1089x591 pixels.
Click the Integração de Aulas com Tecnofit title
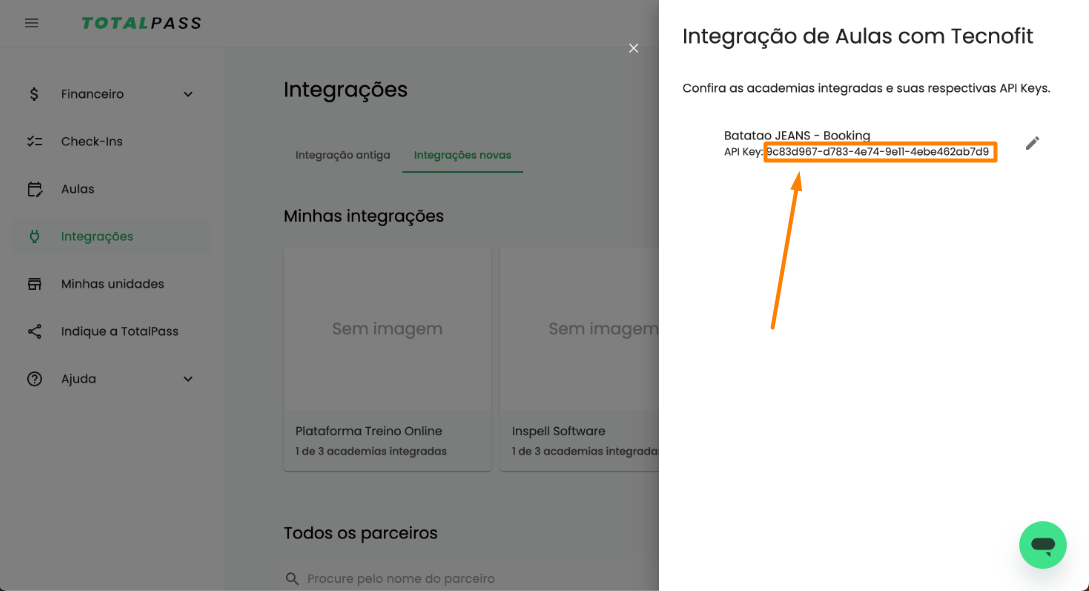858,36
